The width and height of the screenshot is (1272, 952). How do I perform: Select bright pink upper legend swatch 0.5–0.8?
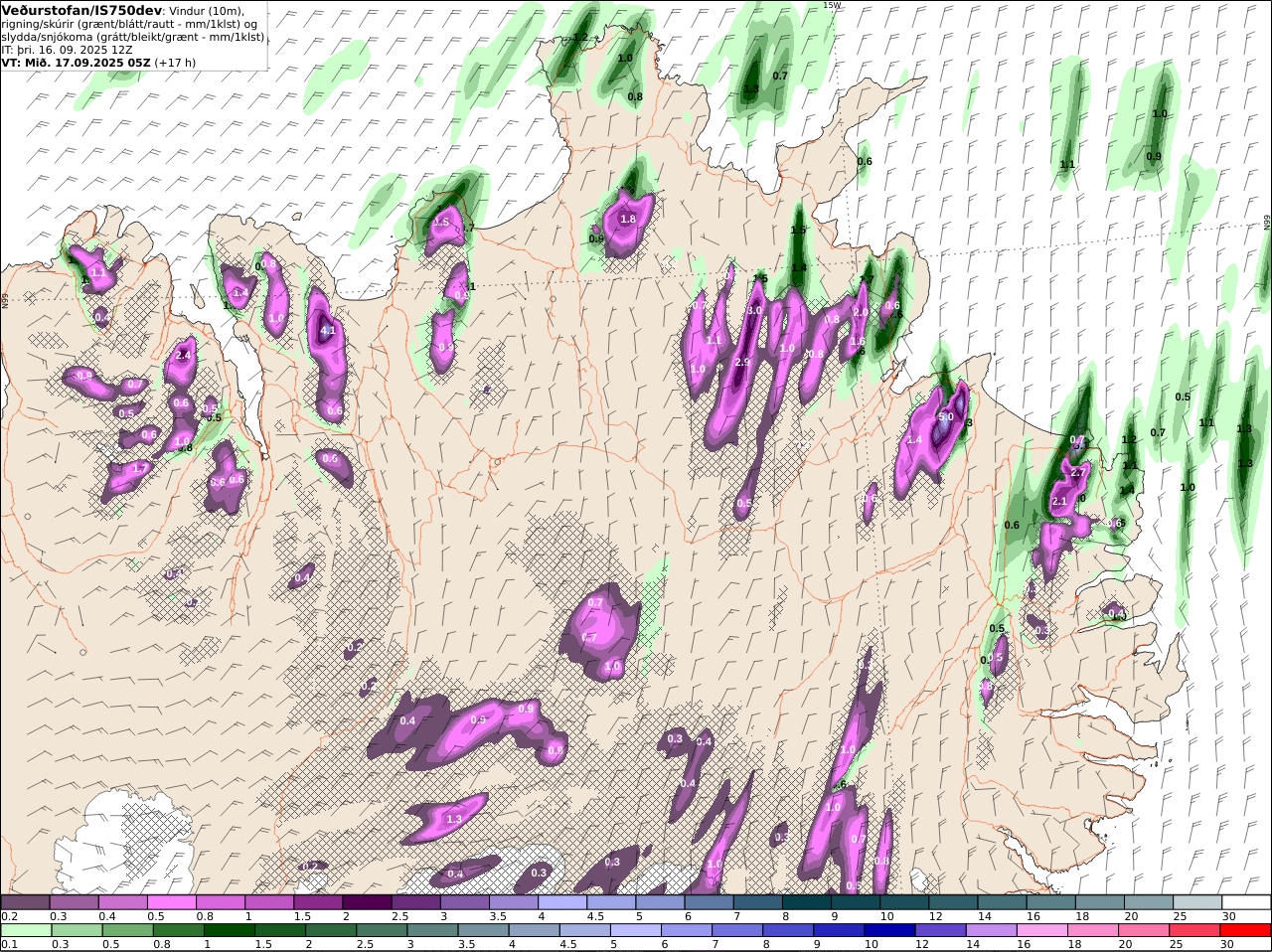click(172, 902)
